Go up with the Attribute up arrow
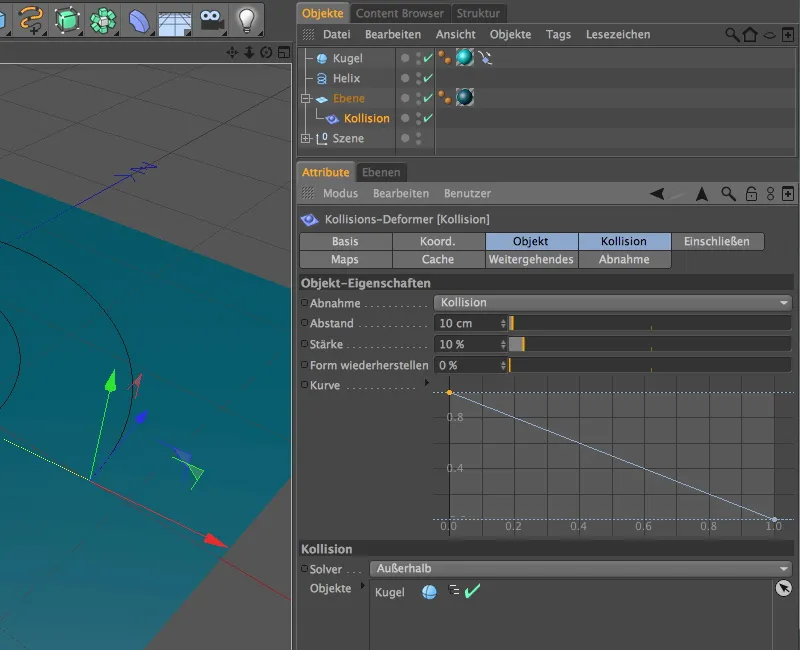This screenshot has width=800, height=650. coord(702,194)
